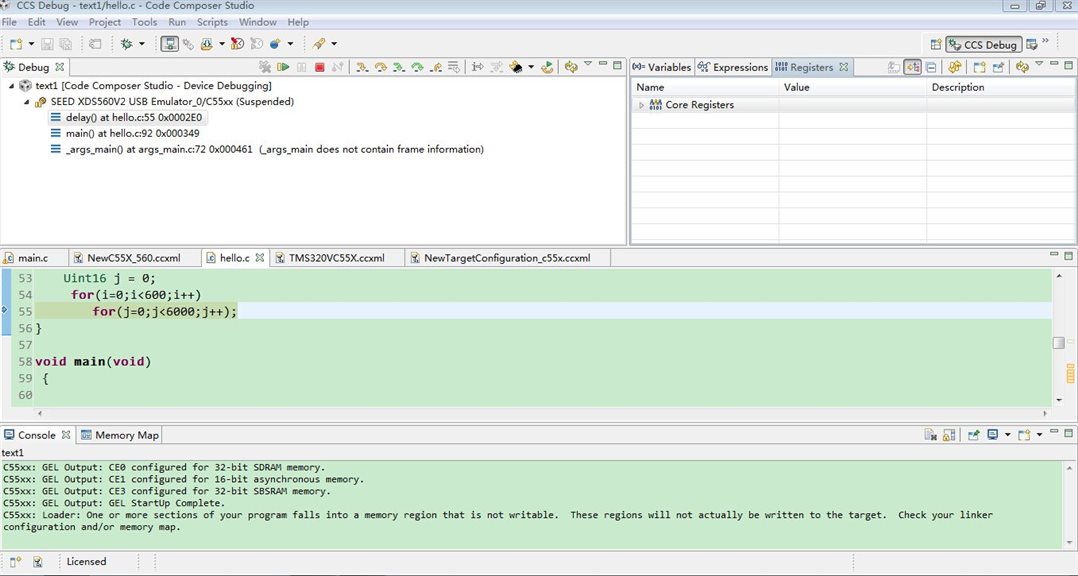Screen dimensions: 1078x576
Task: Click the Assembly Step Over icon
Action: [417, 67]
